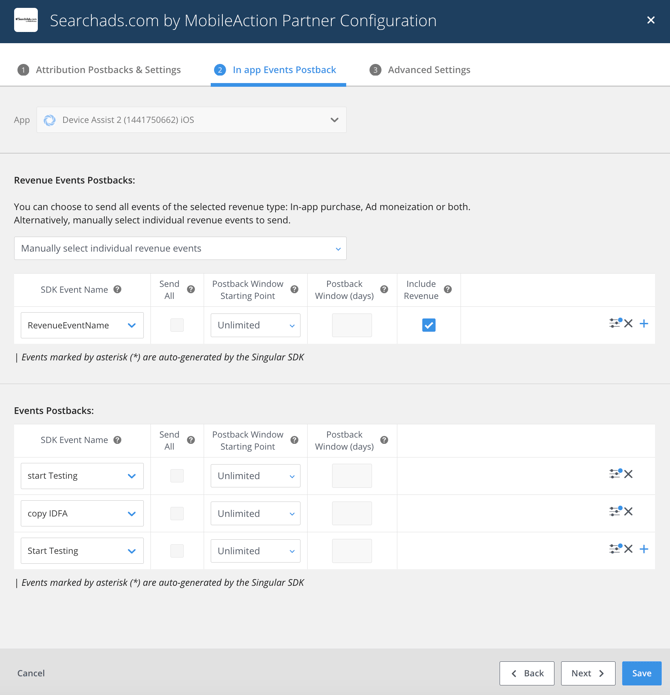
Task: Open settings icon for copy IDFA row
Action: pos(614,512)
